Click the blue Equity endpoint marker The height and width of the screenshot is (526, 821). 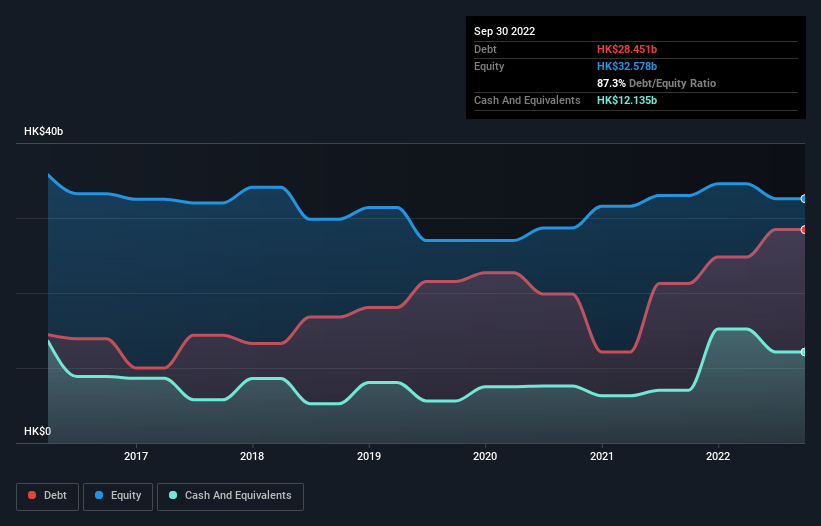point(804,199)
